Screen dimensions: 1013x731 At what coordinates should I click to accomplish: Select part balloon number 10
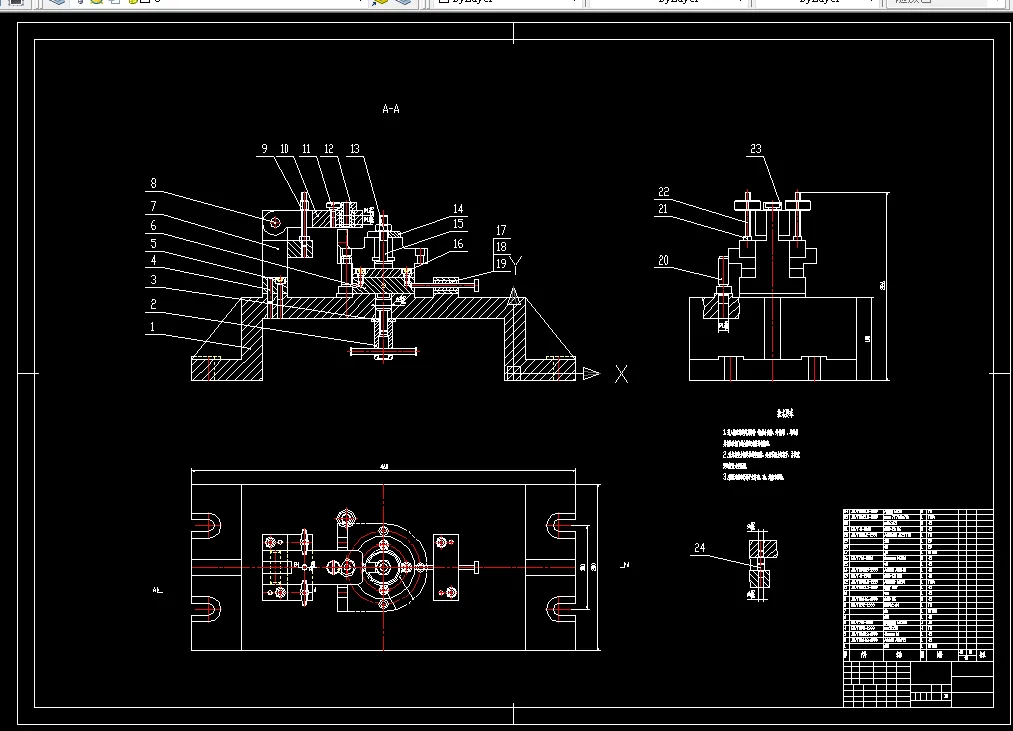(284, 149)
